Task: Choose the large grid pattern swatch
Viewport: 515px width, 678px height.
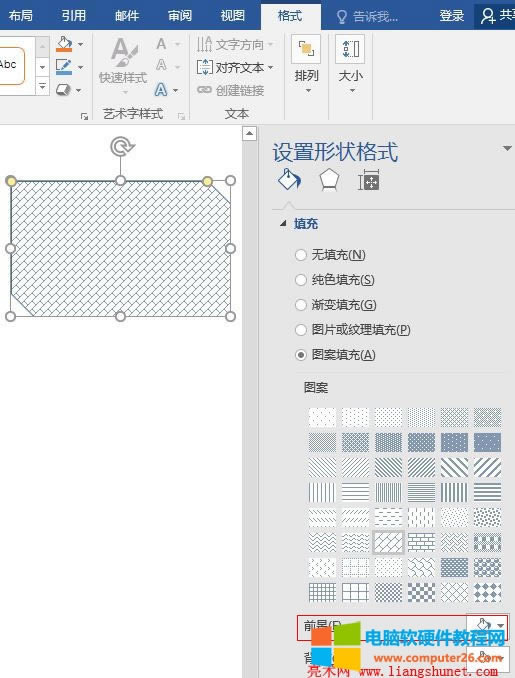Action: pos(355,592)
